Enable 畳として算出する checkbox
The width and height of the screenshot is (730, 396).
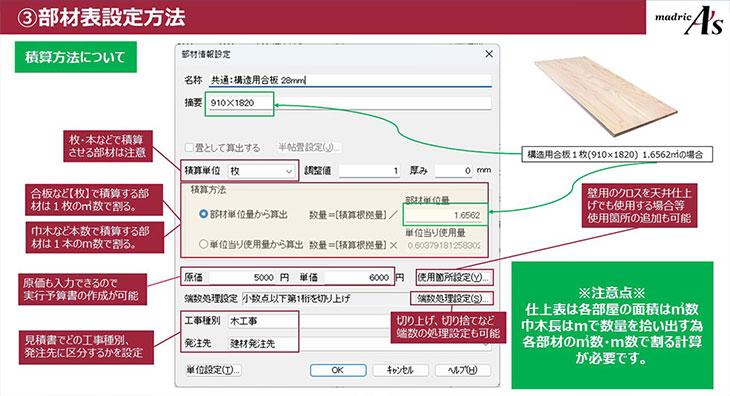click(x=189, y=148)
